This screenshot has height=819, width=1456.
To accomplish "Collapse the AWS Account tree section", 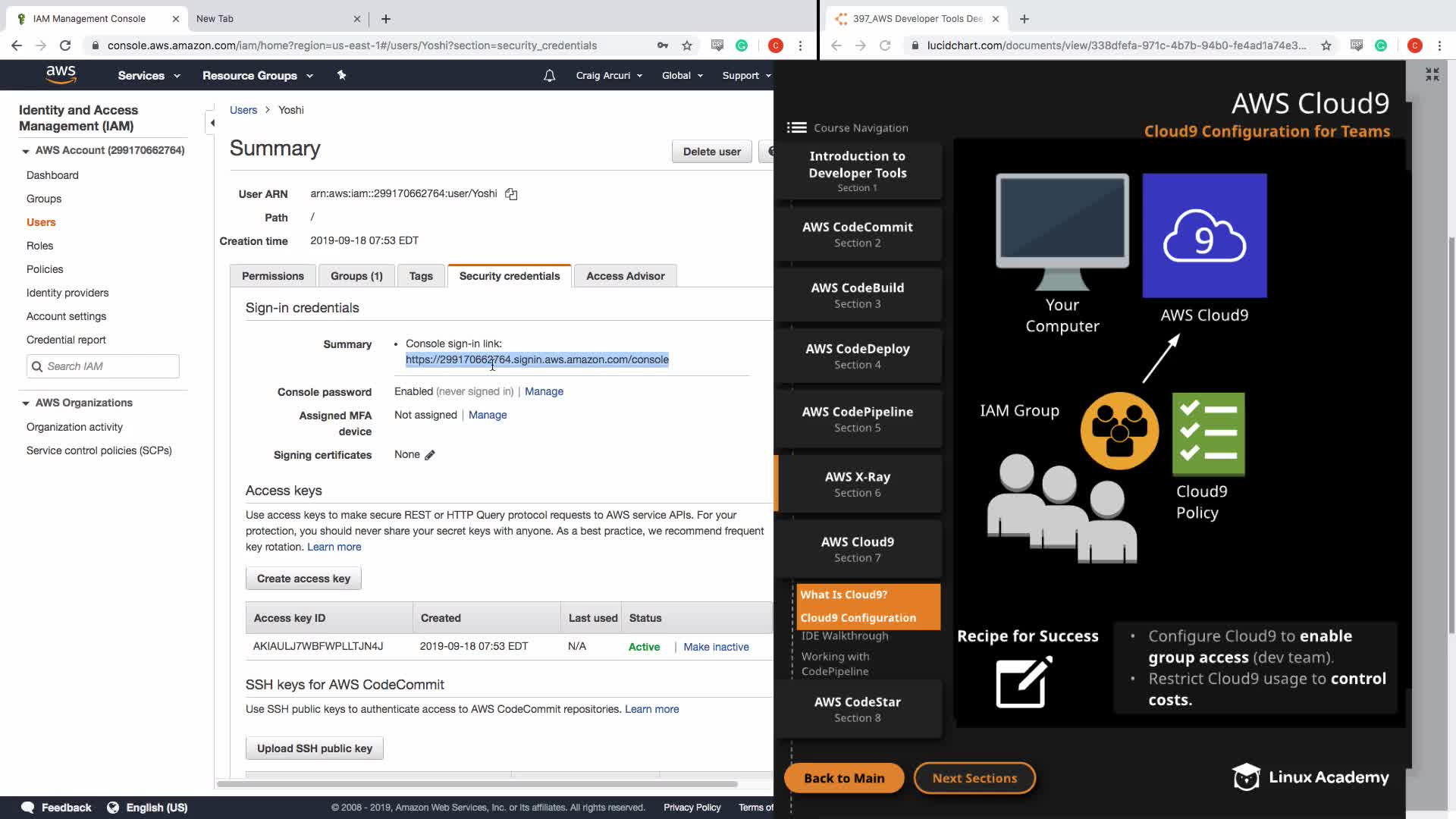I will pos(26,151).
